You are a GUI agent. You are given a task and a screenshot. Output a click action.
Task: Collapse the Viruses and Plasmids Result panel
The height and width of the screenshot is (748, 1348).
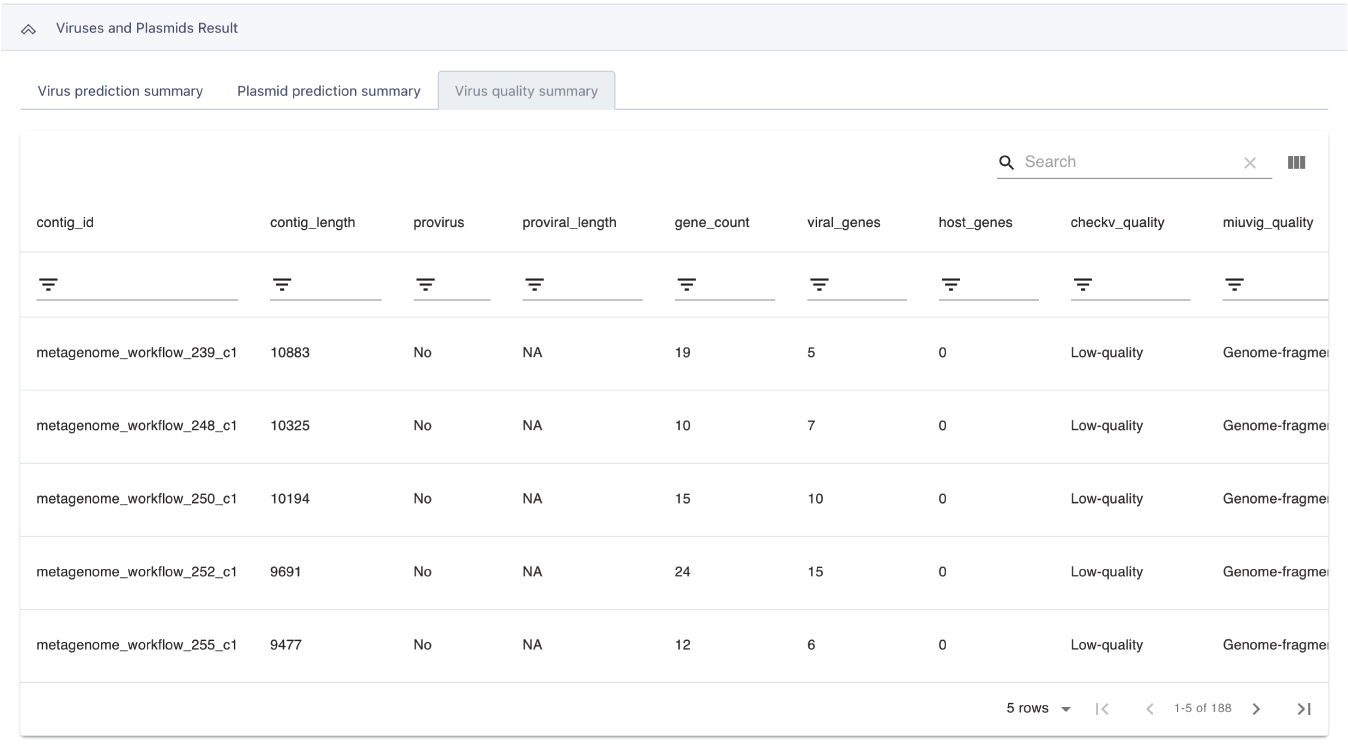pos(29,28)
